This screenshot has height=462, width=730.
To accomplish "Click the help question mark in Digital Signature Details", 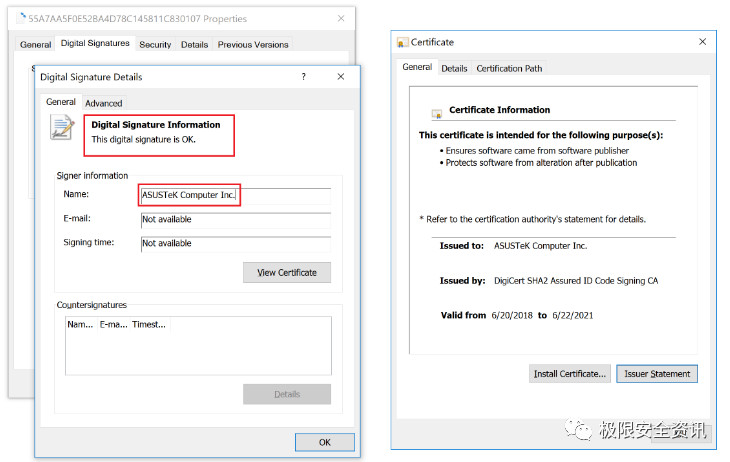I will click(x=304, y=76).
